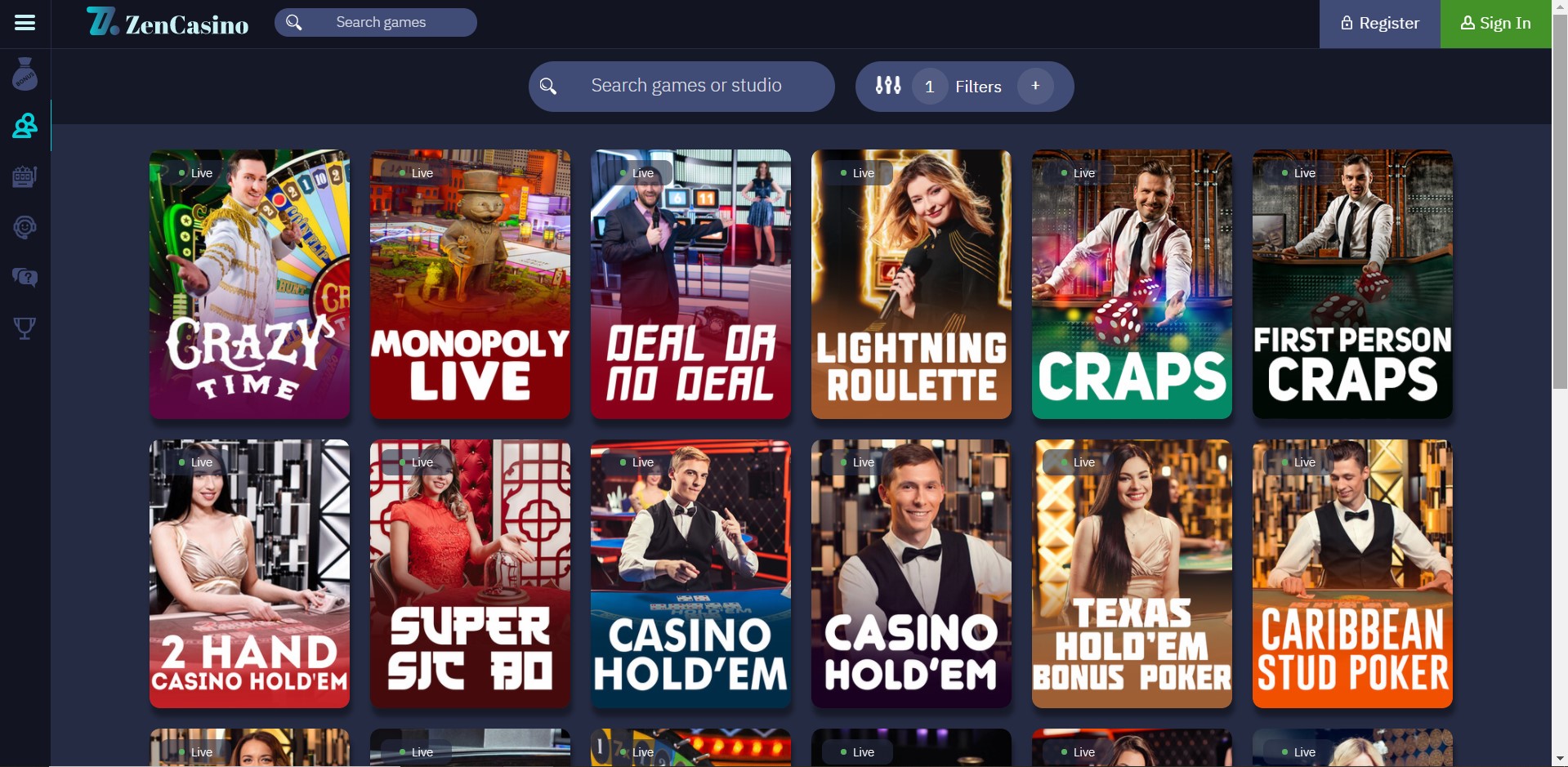Image resolution: width=1568 pixels, height=767 pixels.
Task: Click the Search games or studio field
Action: point(681,86)
